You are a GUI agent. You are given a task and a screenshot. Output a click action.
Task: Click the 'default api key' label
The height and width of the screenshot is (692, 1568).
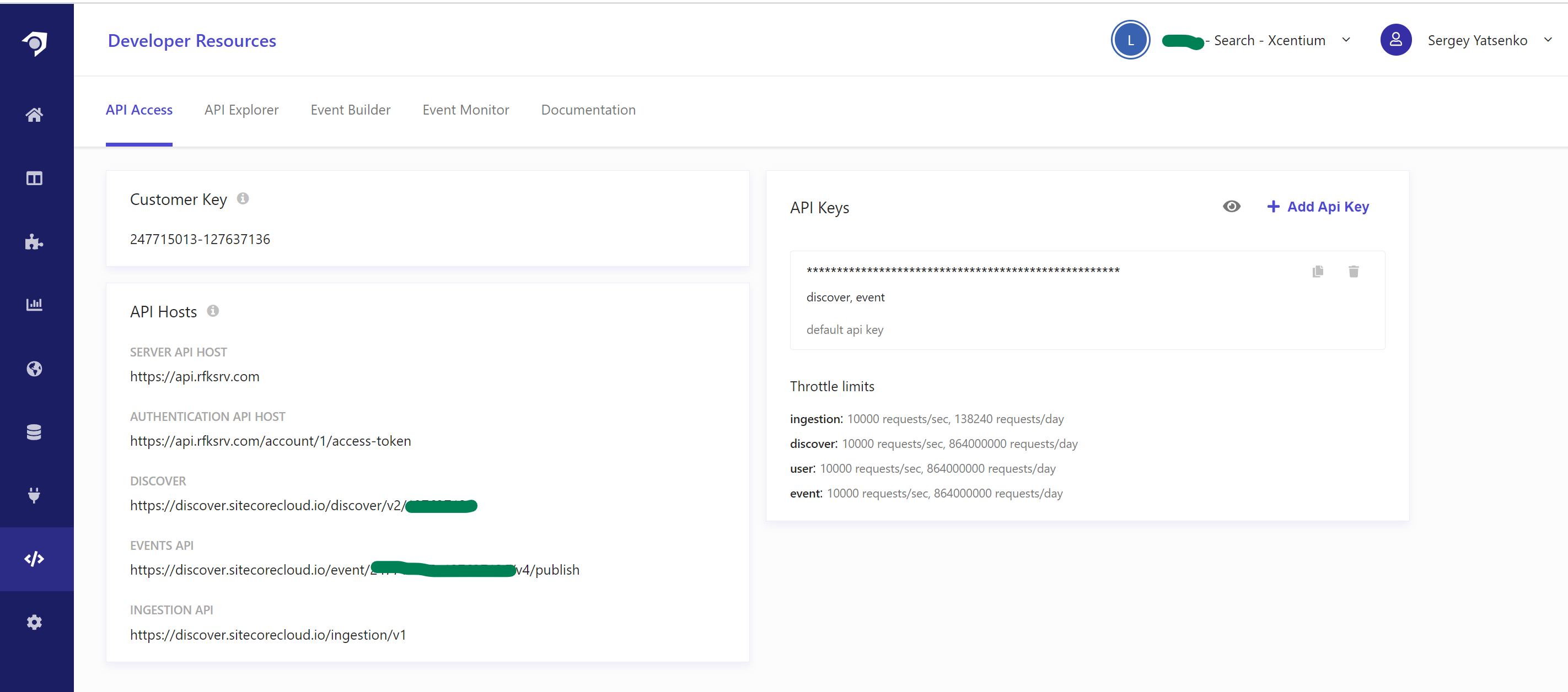[x=845, y=329]
